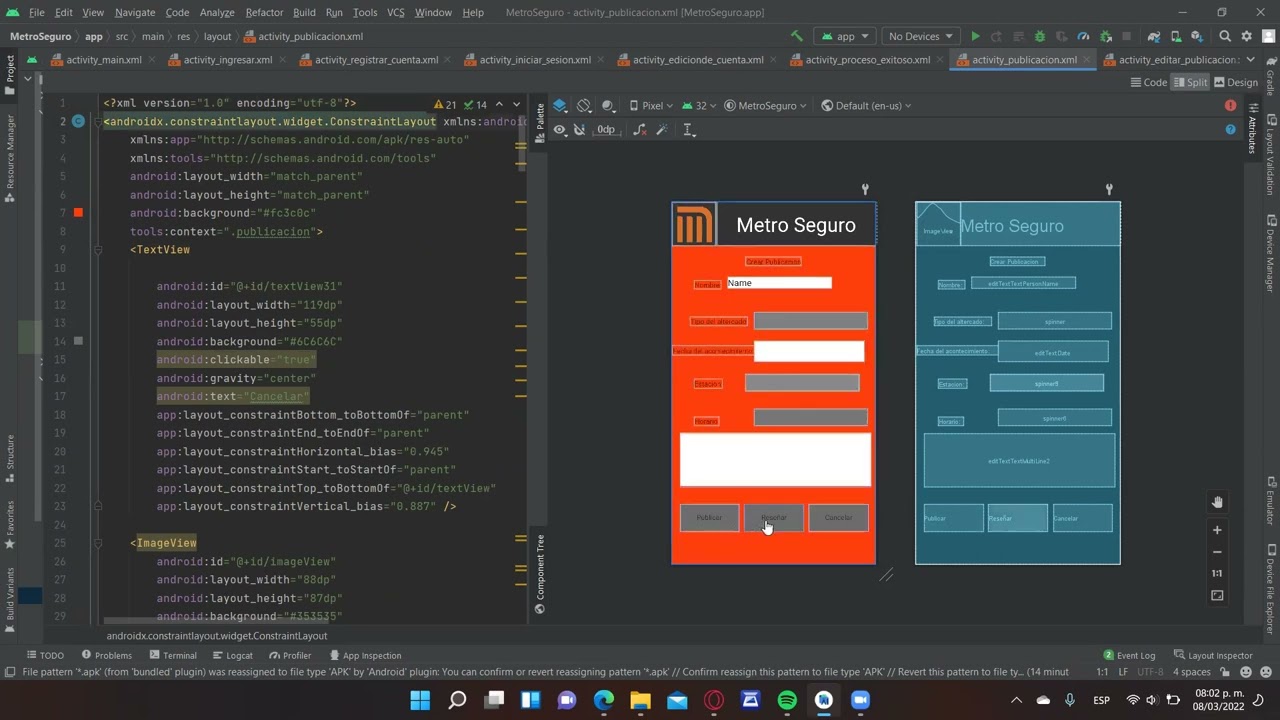Open night mode selector icon
The image size is (1280, 720).
click(609, 105)
